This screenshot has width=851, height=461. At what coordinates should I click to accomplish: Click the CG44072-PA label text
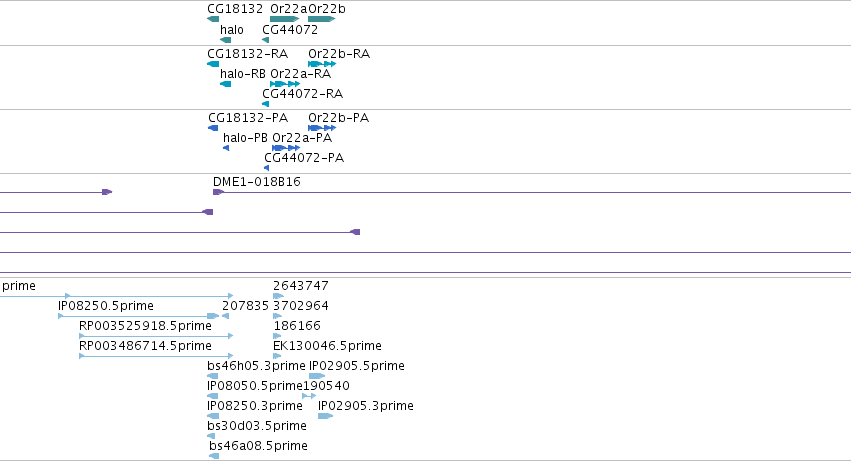pos(304,158)
